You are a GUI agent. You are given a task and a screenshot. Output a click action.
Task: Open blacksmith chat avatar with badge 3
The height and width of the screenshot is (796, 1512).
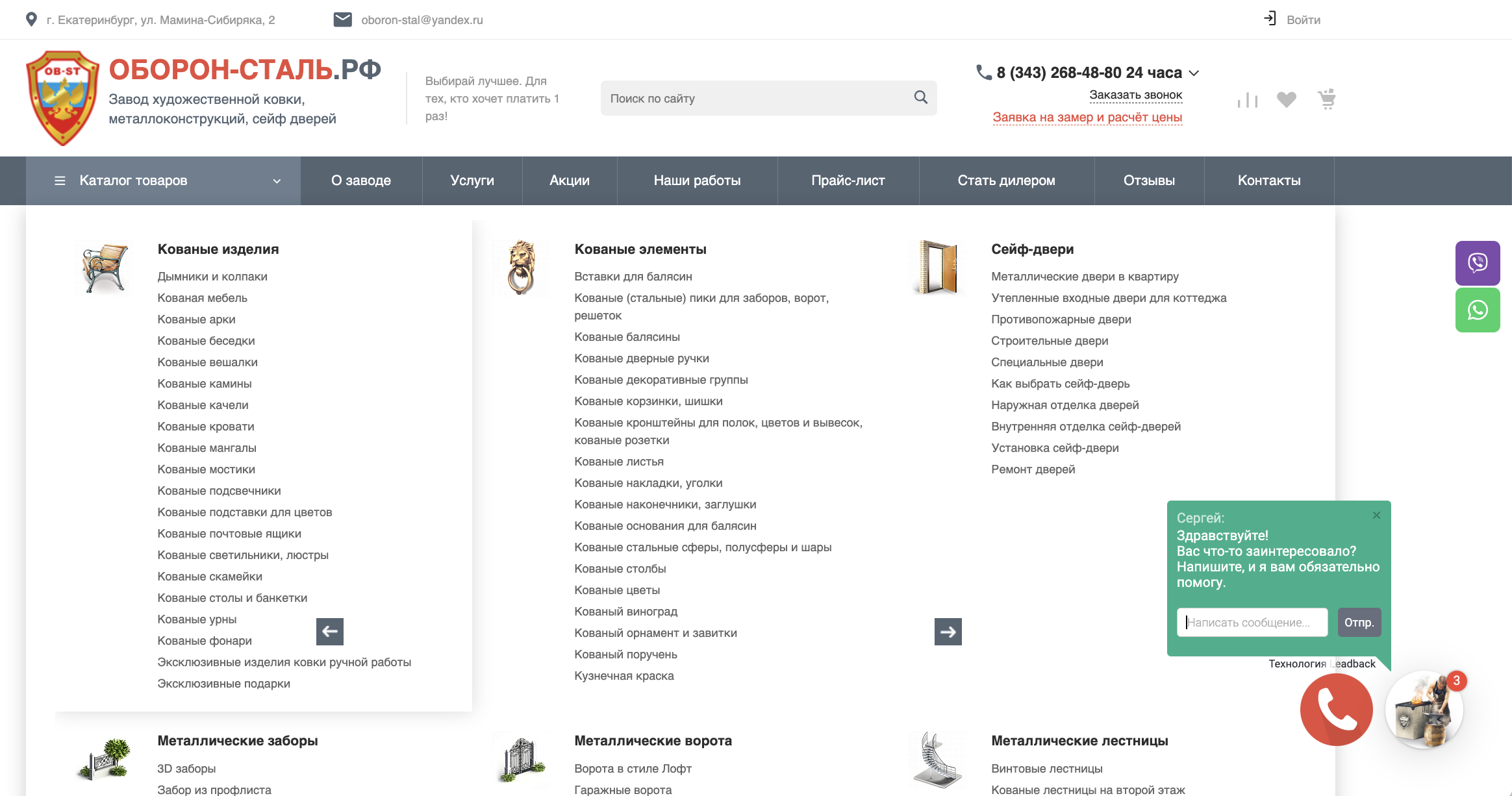pos(1424,710)
